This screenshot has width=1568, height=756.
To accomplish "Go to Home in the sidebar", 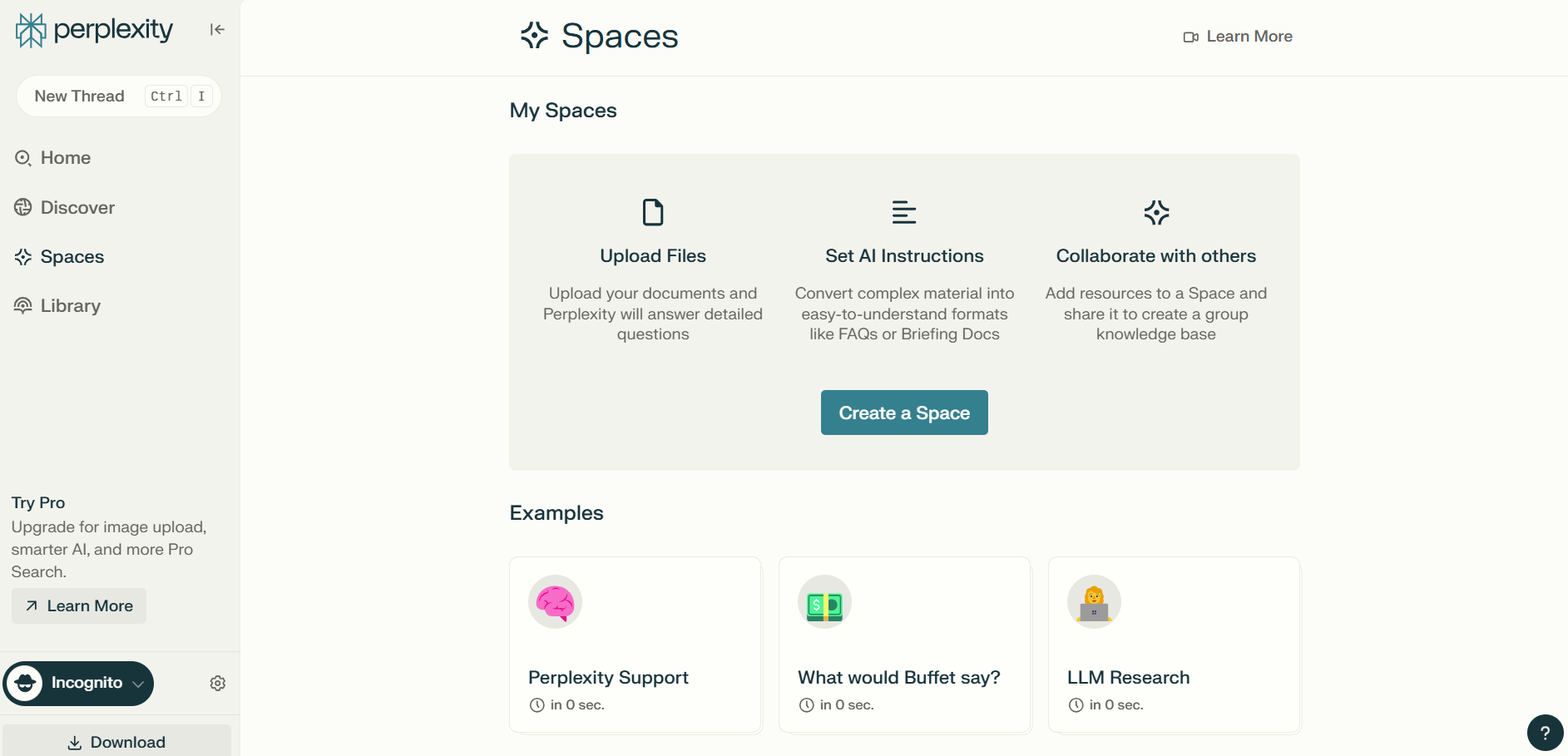I will [65, 158].
